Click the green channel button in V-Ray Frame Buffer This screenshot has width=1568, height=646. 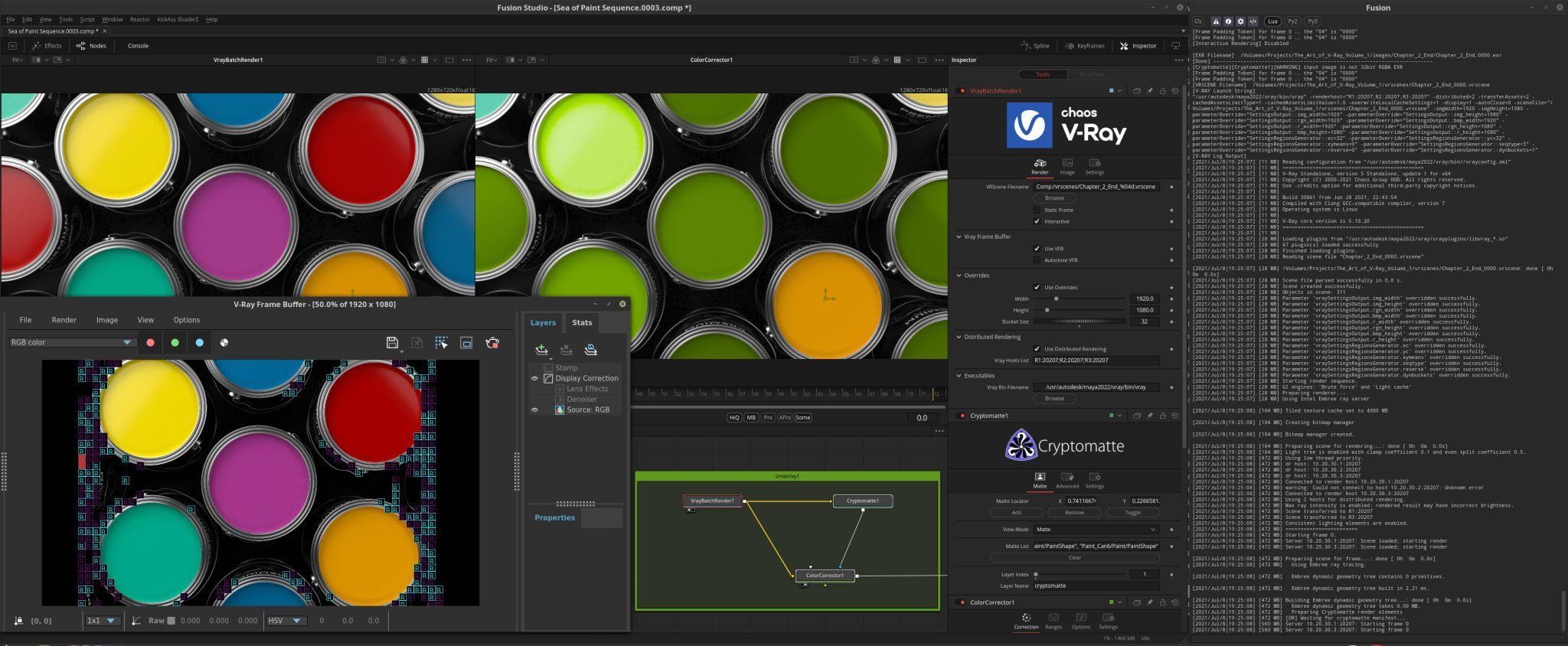point(175,343)
